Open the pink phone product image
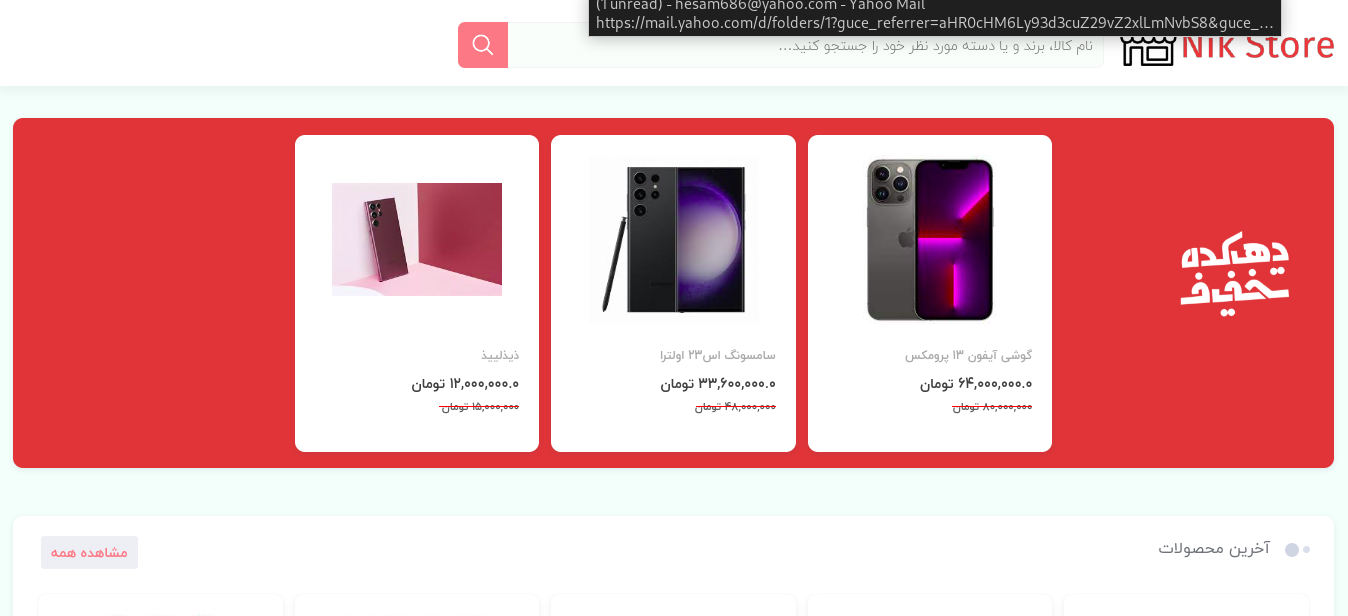Viewport: 1348px width, 616px height. point(417,239)
